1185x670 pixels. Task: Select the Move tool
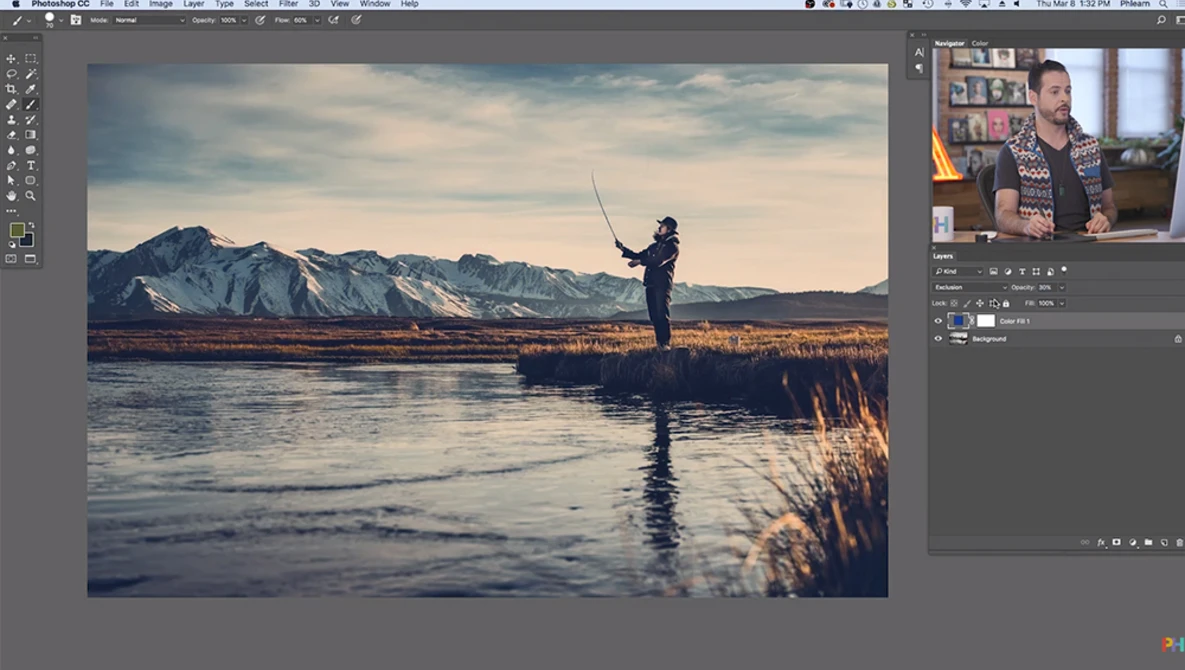11,58
